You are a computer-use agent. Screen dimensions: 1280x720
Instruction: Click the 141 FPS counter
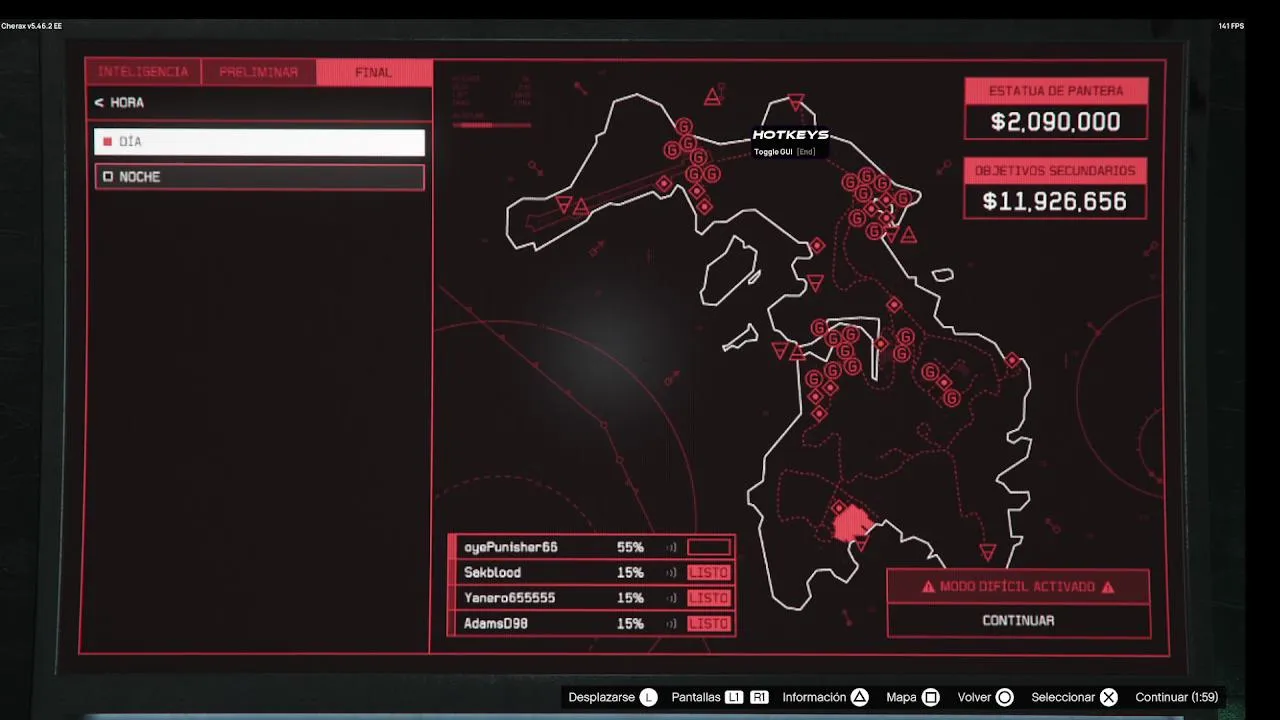tap(1231, 26)
